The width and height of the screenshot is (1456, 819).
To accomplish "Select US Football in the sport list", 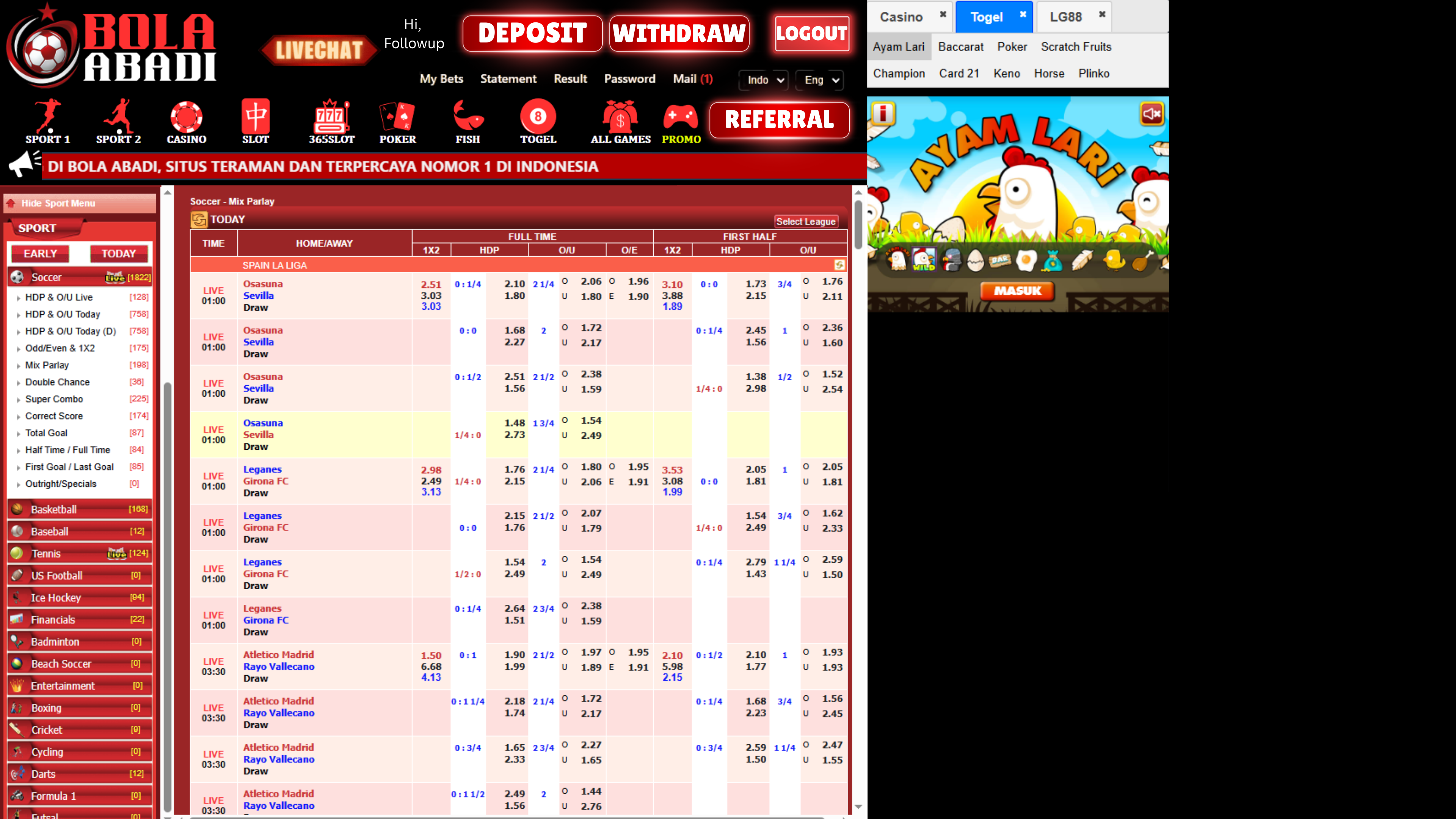I will [x=80, y=576].
